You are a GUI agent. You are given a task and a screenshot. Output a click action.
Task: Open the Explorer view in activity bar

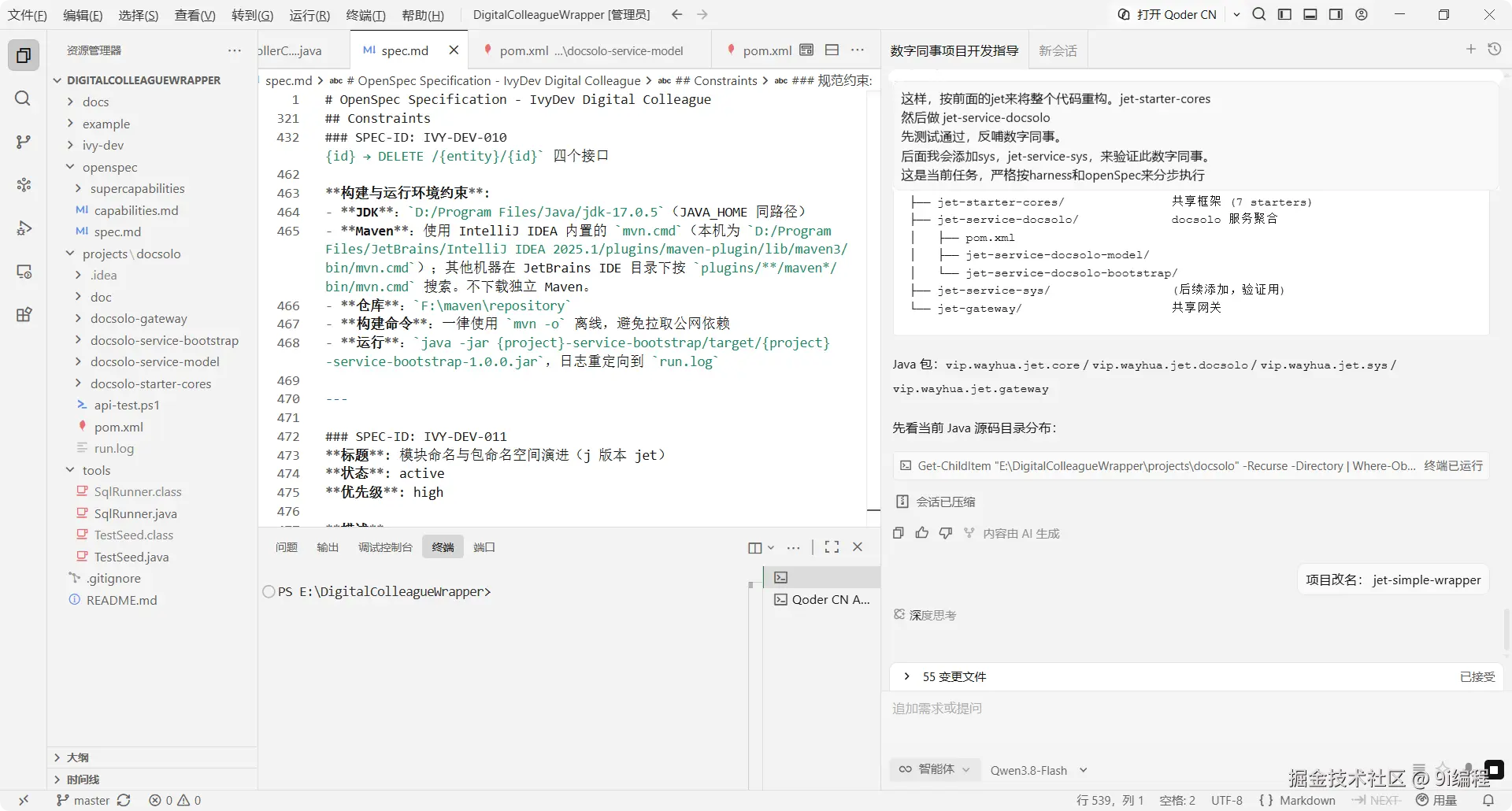pos(24,55)
